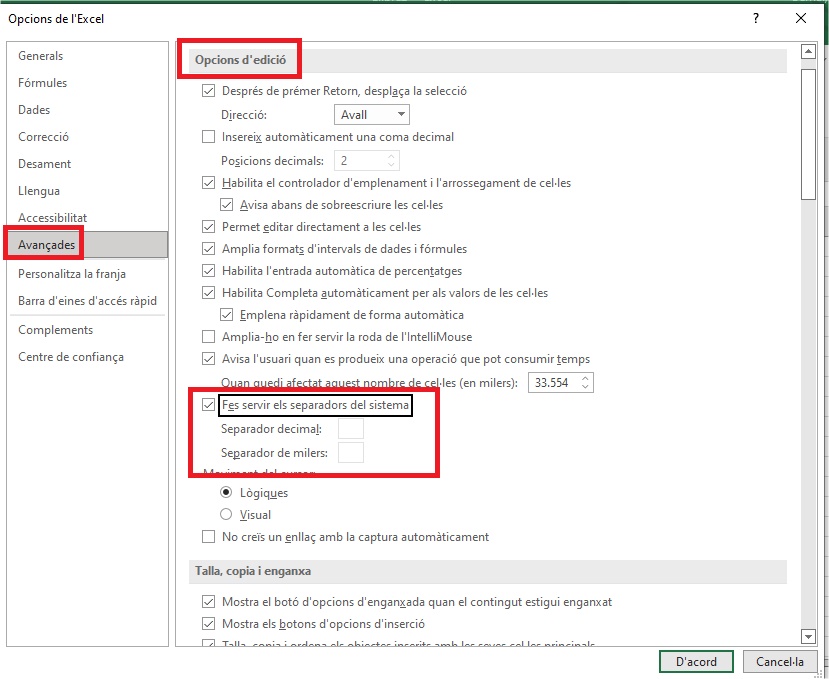
Task: Toggle 'Mostra els botons d'opcions d'inserció'
Action: click(208, 623)
